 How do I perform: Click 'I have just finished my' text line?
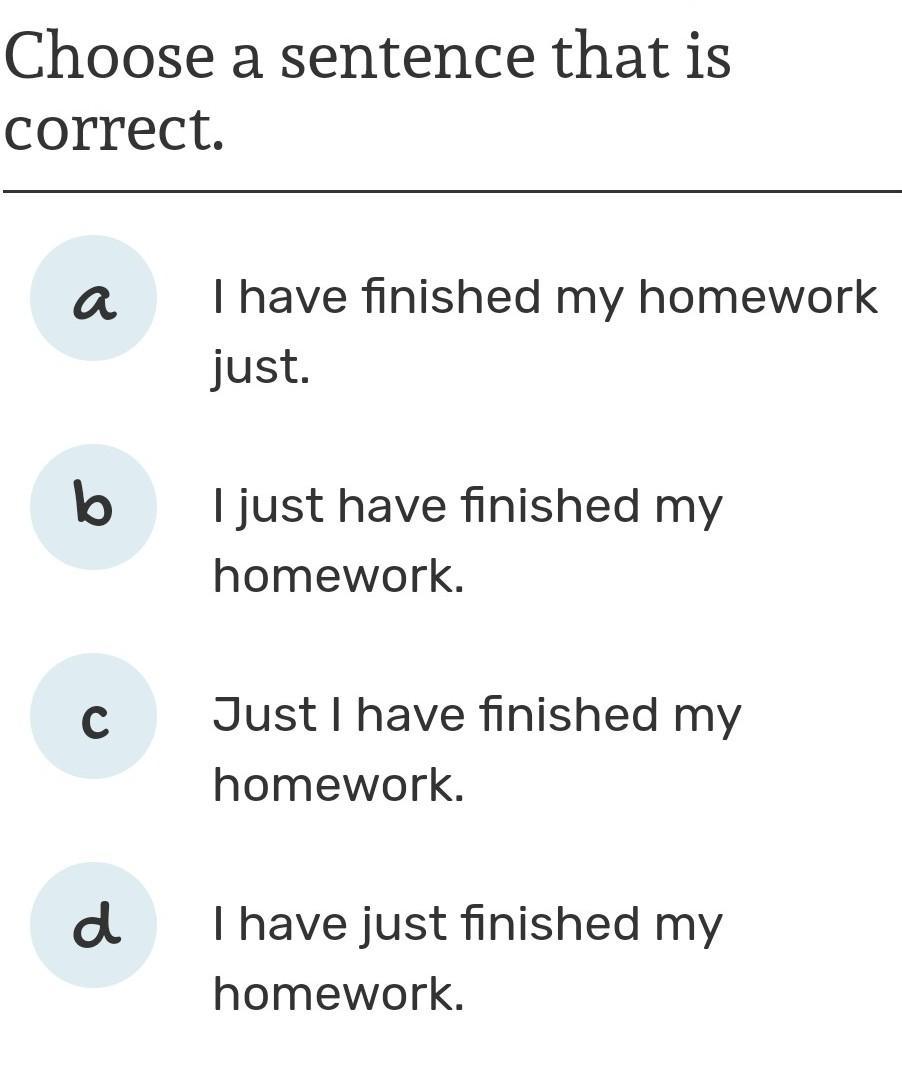point(467,924)
